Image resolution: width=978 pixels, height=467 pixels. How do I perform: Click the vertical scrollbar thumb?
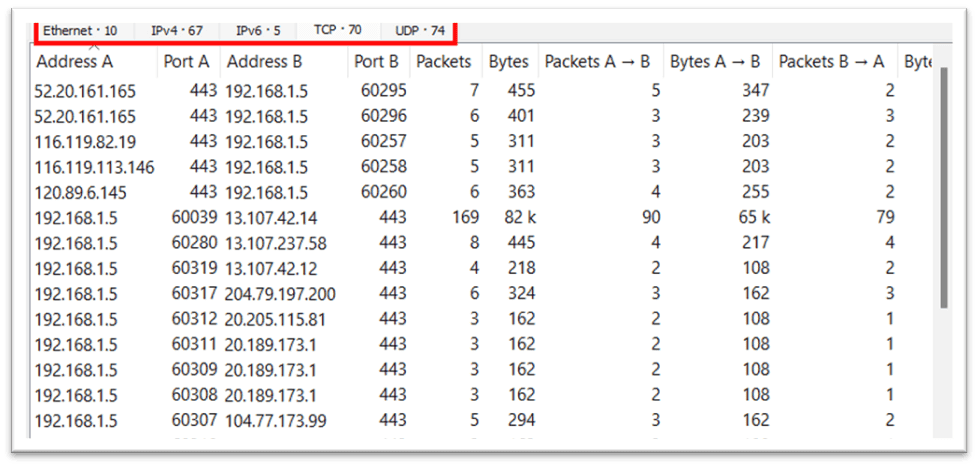[x=944, y=187]
